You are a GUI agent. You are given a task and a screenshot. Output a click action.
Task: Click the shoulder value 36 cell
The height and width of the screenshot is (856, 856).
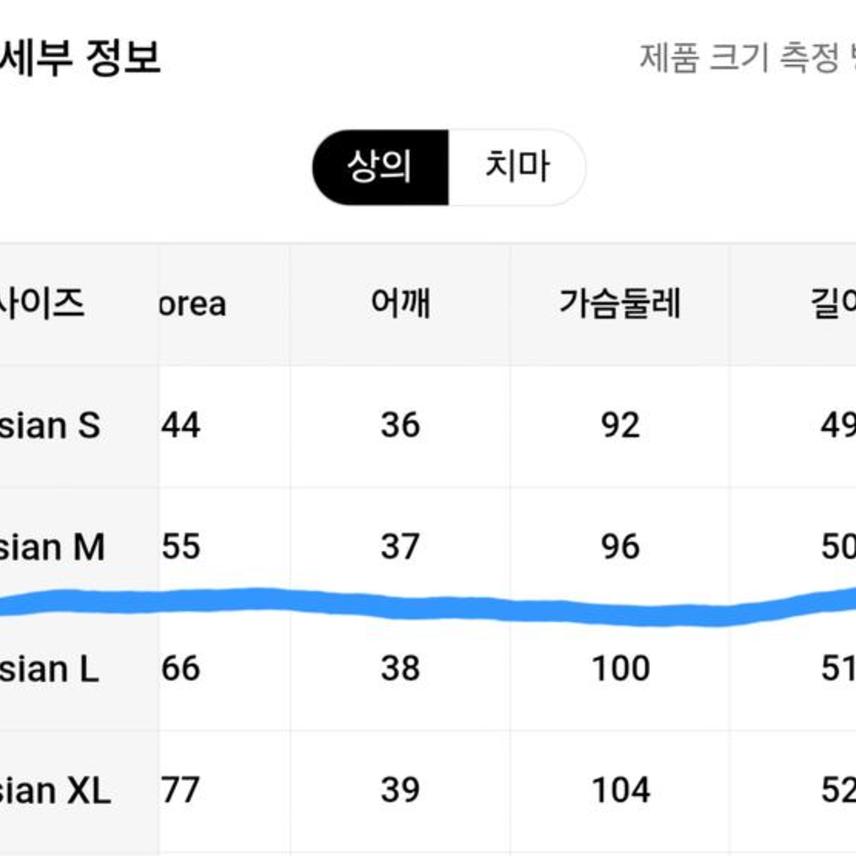pos(400,426)
